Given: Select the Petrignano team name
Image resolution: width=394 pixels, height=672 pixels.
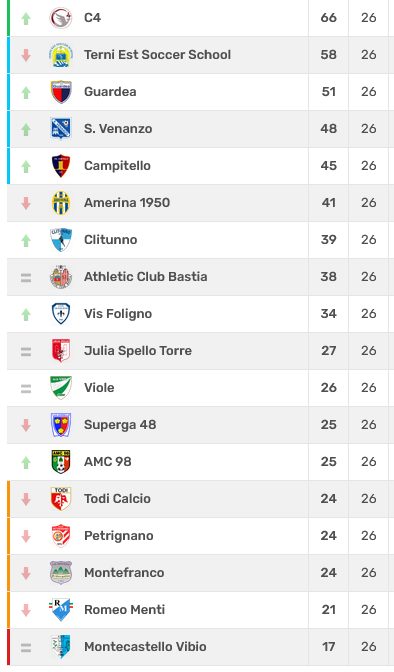Looking at the screenshot, I should coord(119,536).
